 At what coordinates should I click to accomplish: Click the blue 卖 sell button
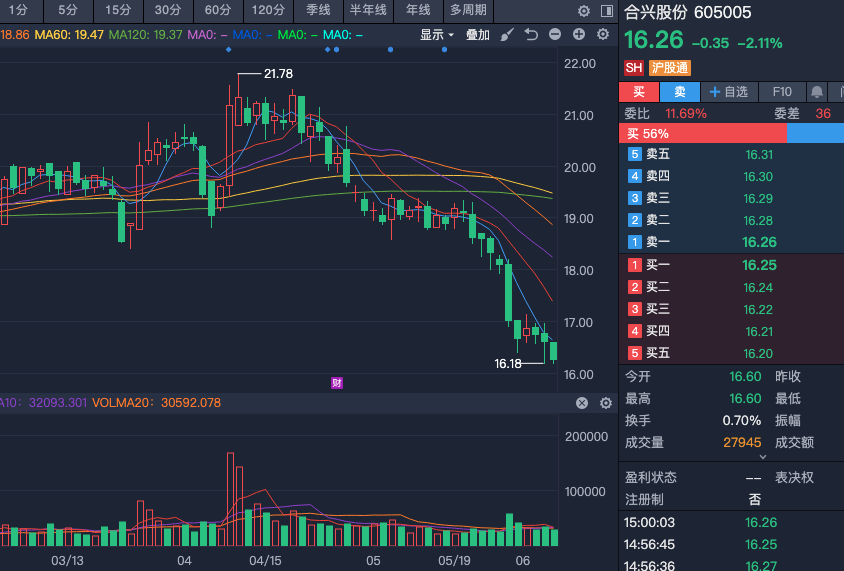680,92
